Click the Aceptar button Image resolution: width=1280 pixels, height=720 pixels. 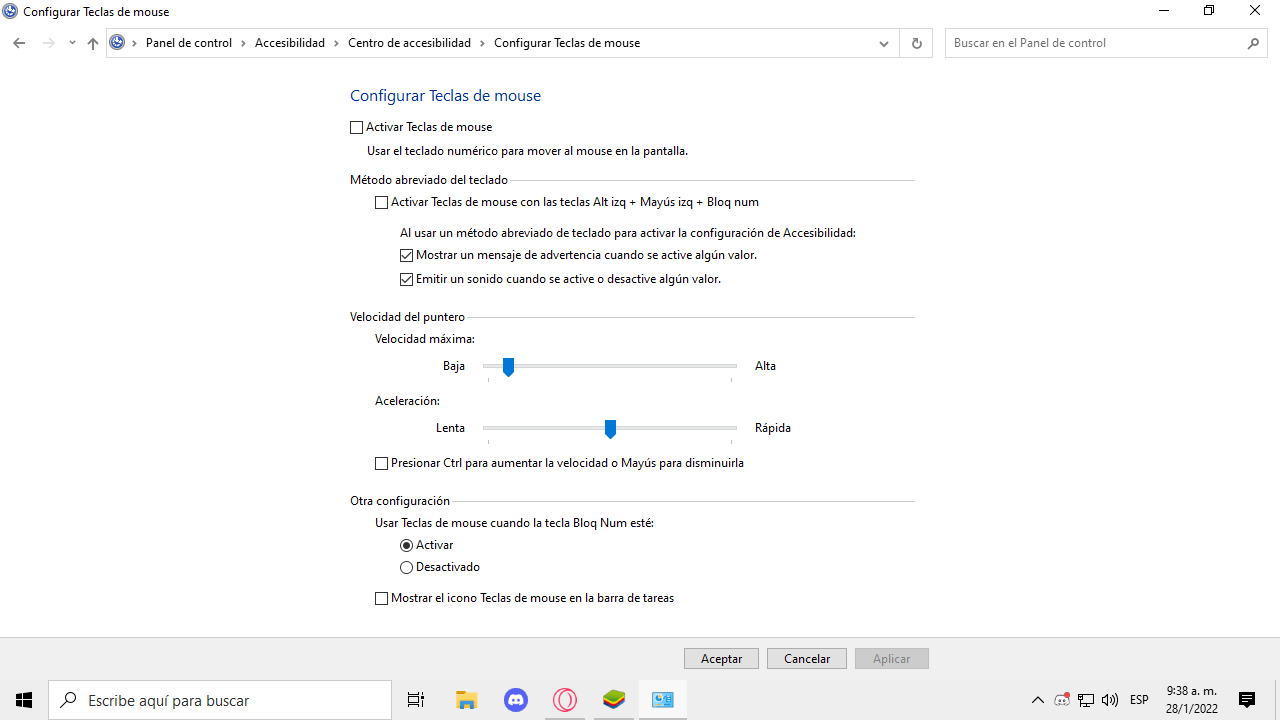(x=722, y=659)
